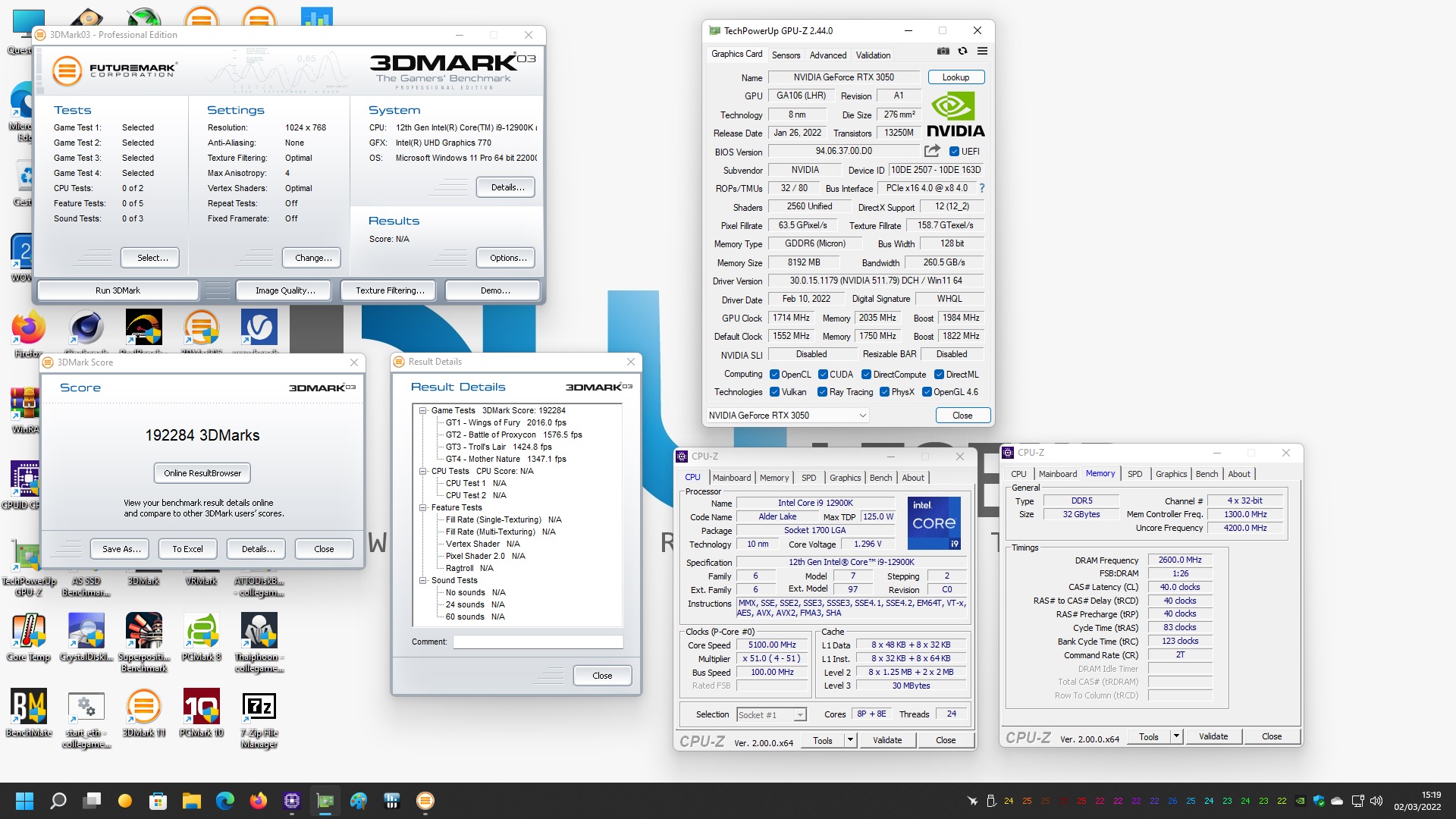Toggle the Ray Tracing checkbox
The width and height of the screenshot is (1456, 819).
[822, 392]
